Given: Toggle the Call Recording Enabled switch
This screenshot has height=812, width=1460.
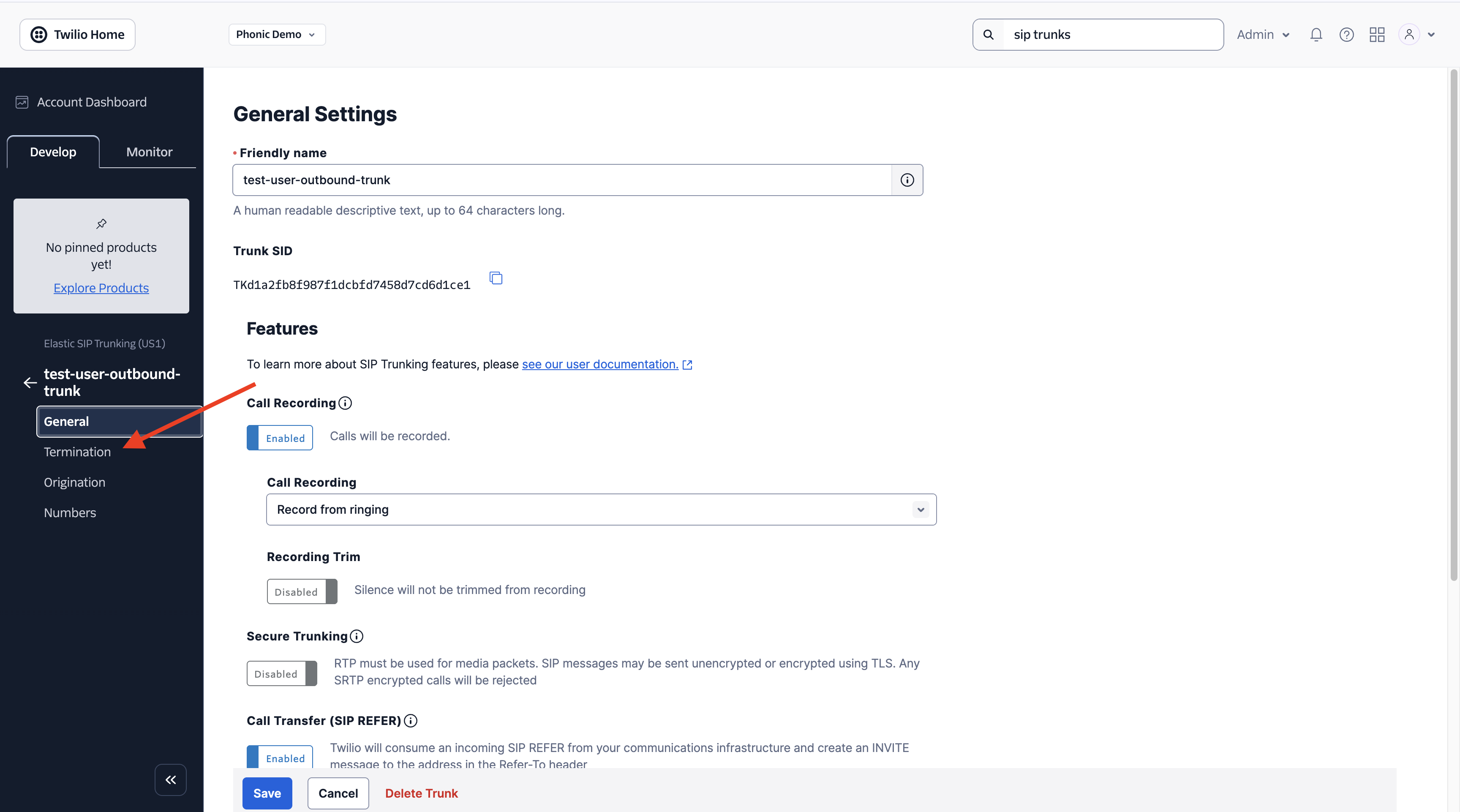Looking at the screenshot, I should coord(280,438).
